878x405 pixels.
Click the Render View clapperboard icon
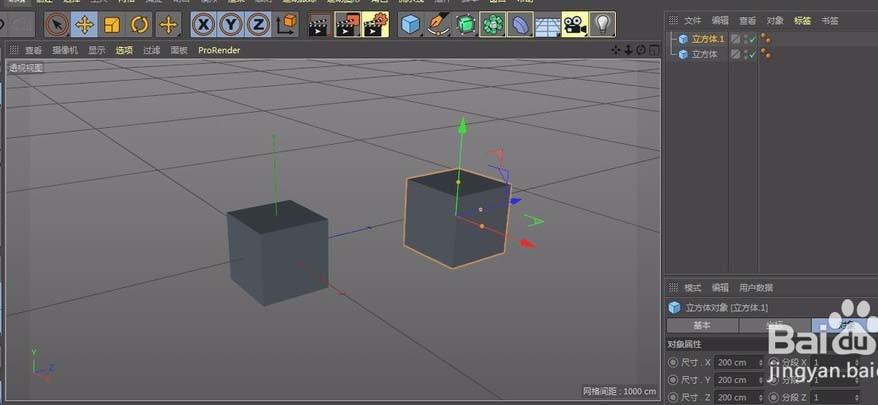[x=318, y=24]
